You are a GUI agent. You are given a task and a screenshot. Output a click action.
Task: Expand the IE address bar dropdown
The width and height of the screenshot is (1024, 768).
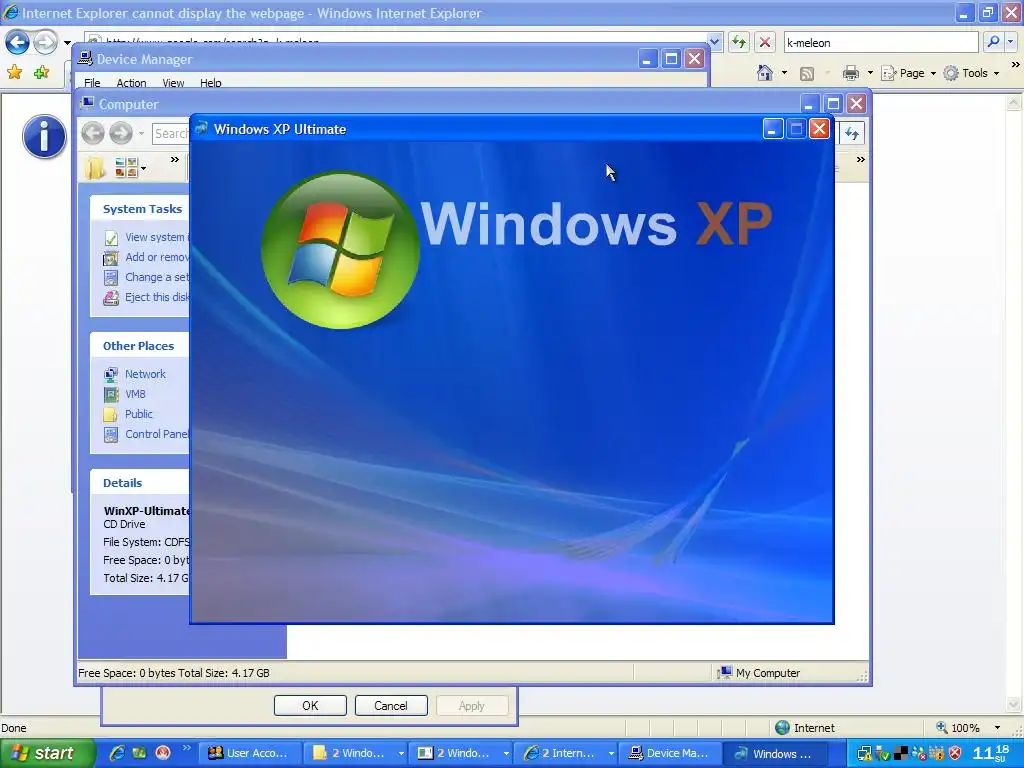pyautogui.click(x=714, y=42)
